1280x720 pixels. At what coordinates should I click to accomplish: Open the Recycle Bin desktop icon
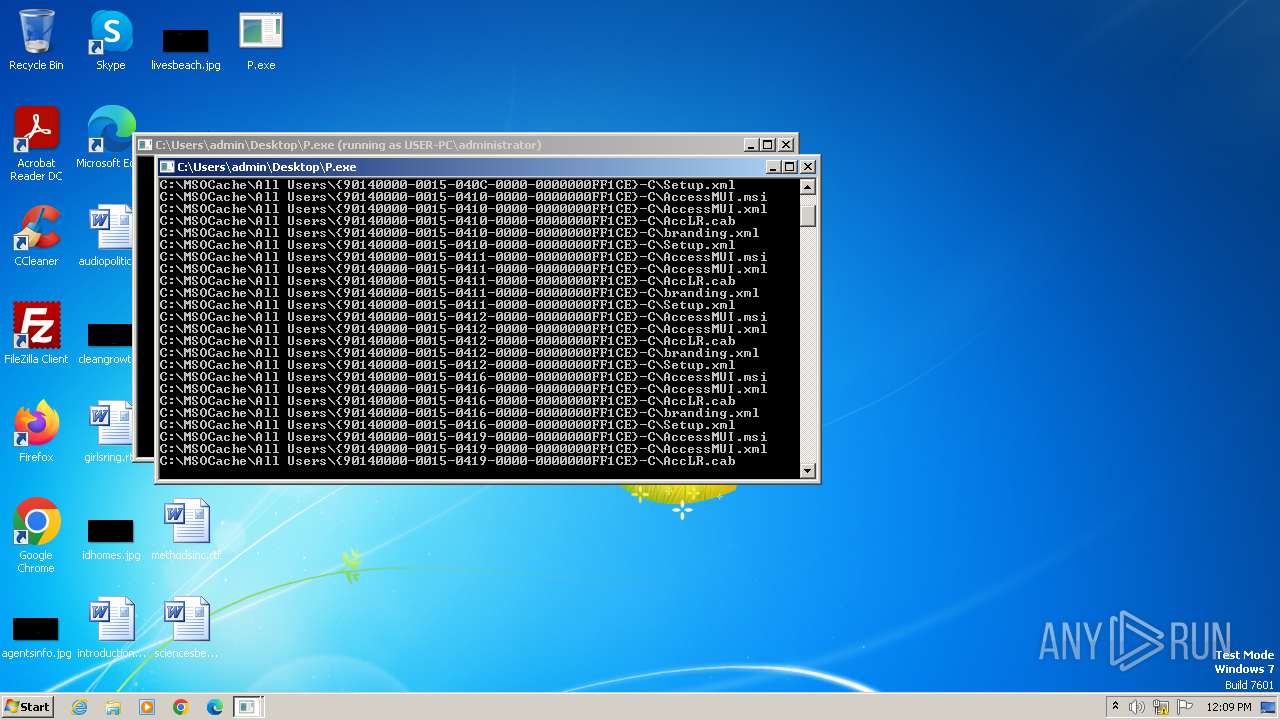pos(36,40)
